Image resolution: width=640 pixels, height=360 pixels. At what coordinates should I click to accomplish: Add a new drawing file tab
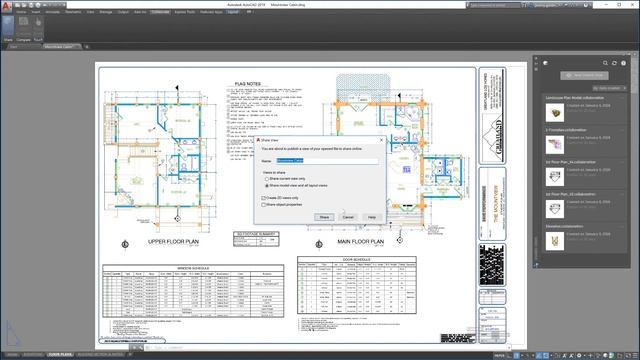coord(87,47)
